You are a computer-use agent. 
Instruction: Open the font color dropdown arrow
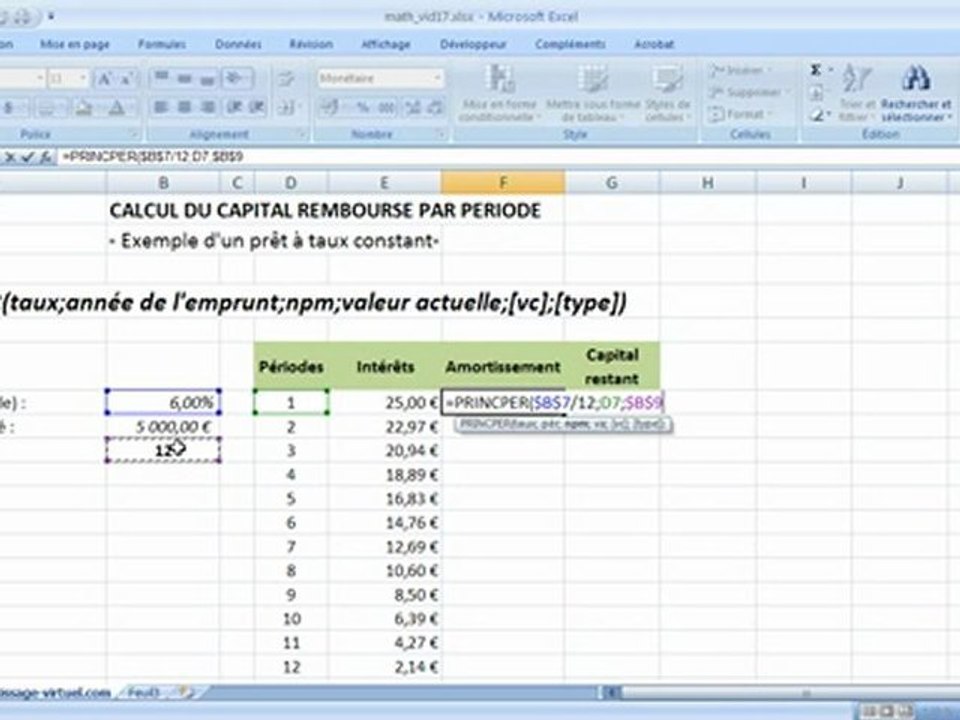click(134, 109)
